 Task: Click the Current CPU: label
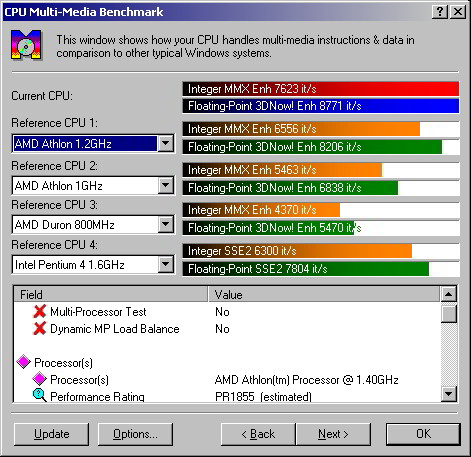(x=42, y=96)
